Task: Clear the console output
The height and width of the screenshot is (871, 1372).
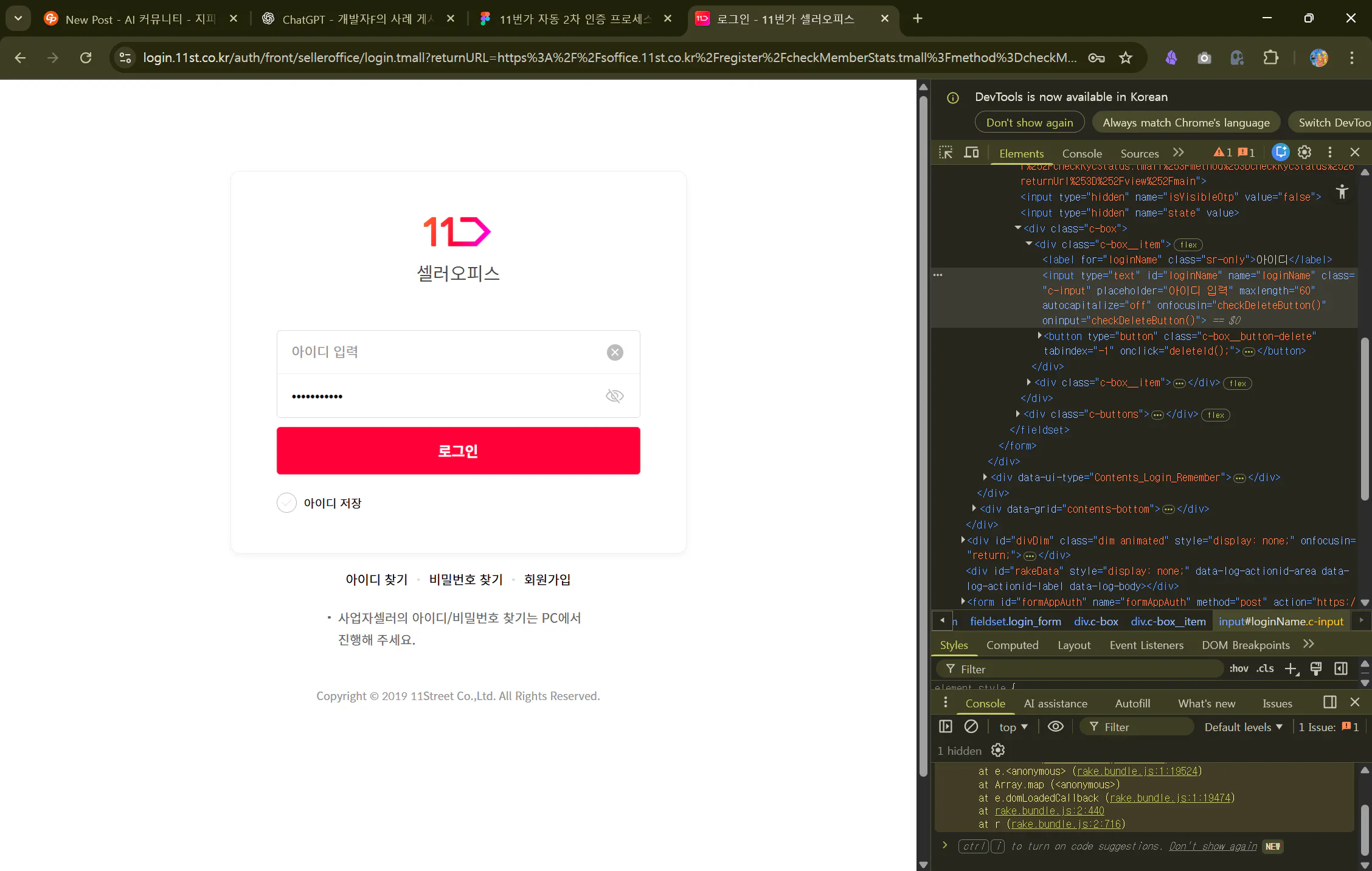Action: pos(971,726)
